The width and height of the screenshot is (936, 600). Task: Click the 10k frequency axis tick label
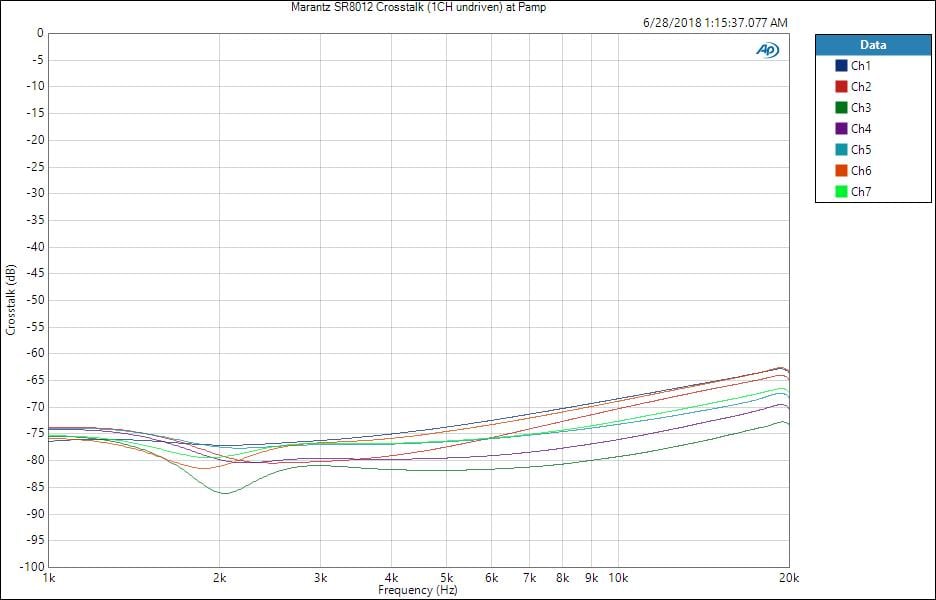pos(618,578)
